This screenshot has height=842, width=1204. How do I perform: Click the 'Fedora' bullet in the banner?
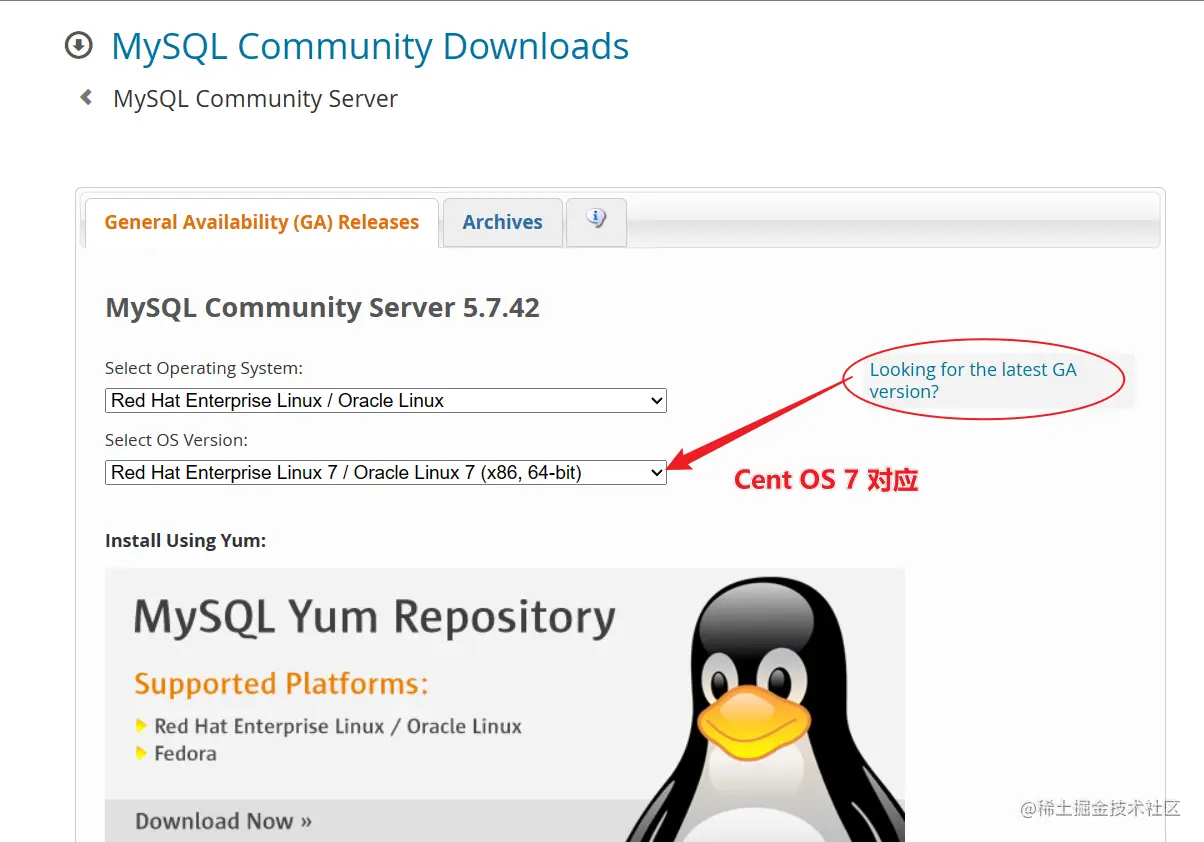185,753
